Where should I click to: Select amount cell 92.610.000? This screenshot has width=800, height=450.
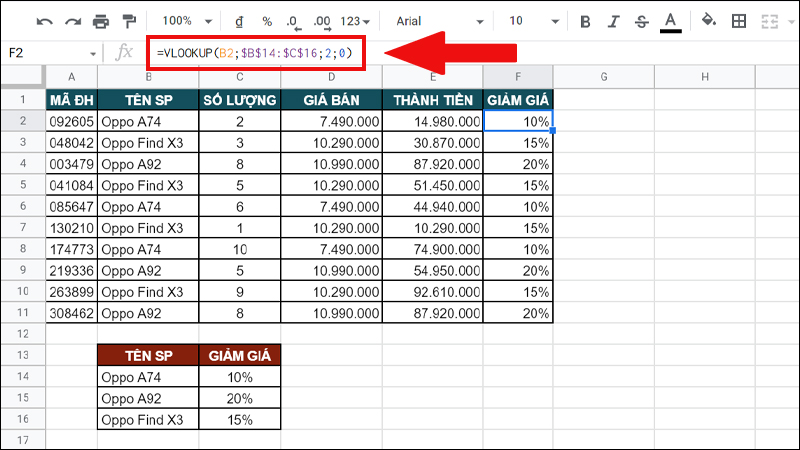pyautogui.click(x=433, y=292)
